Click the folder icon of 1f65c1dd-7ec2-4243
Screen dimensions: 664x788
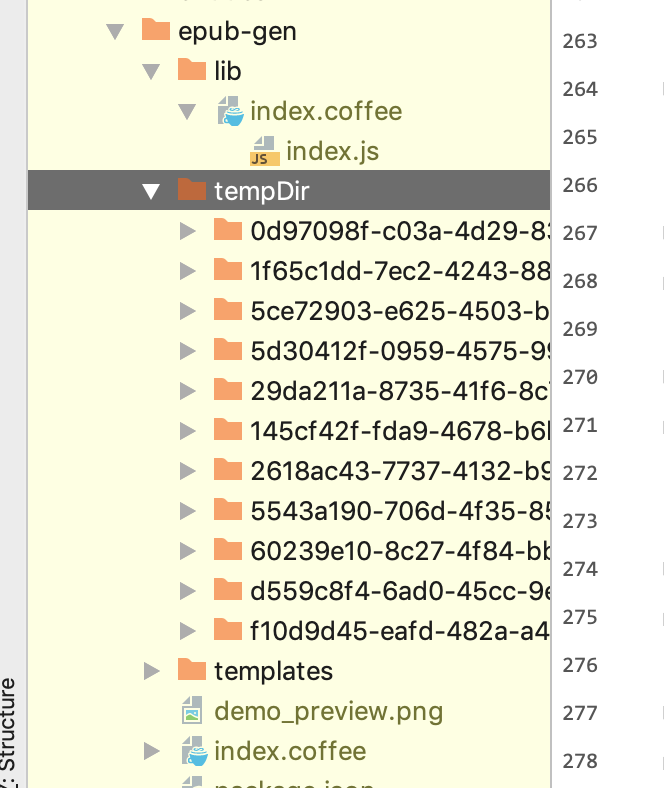[228, 269]
